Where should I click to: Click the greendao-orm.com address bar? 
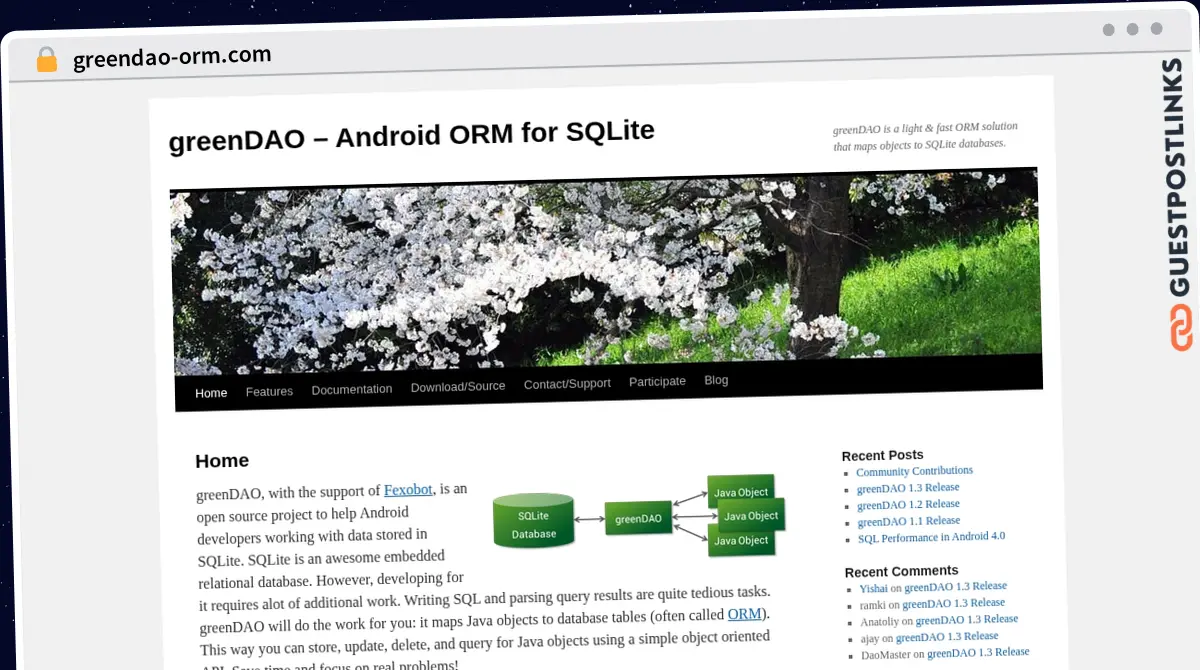(x=172, y=58)
